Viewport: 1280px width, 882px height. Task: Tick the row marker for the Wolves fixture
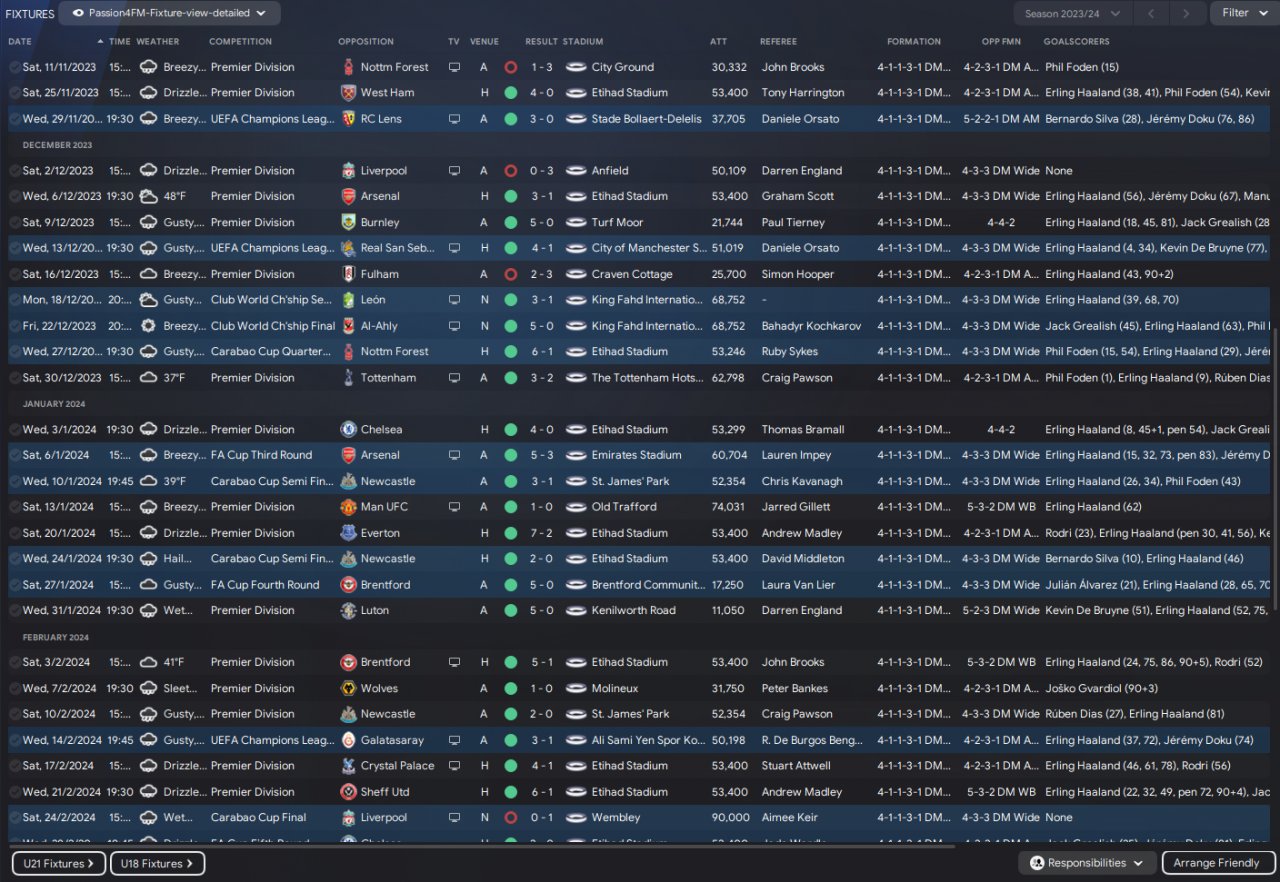(14, 688)
